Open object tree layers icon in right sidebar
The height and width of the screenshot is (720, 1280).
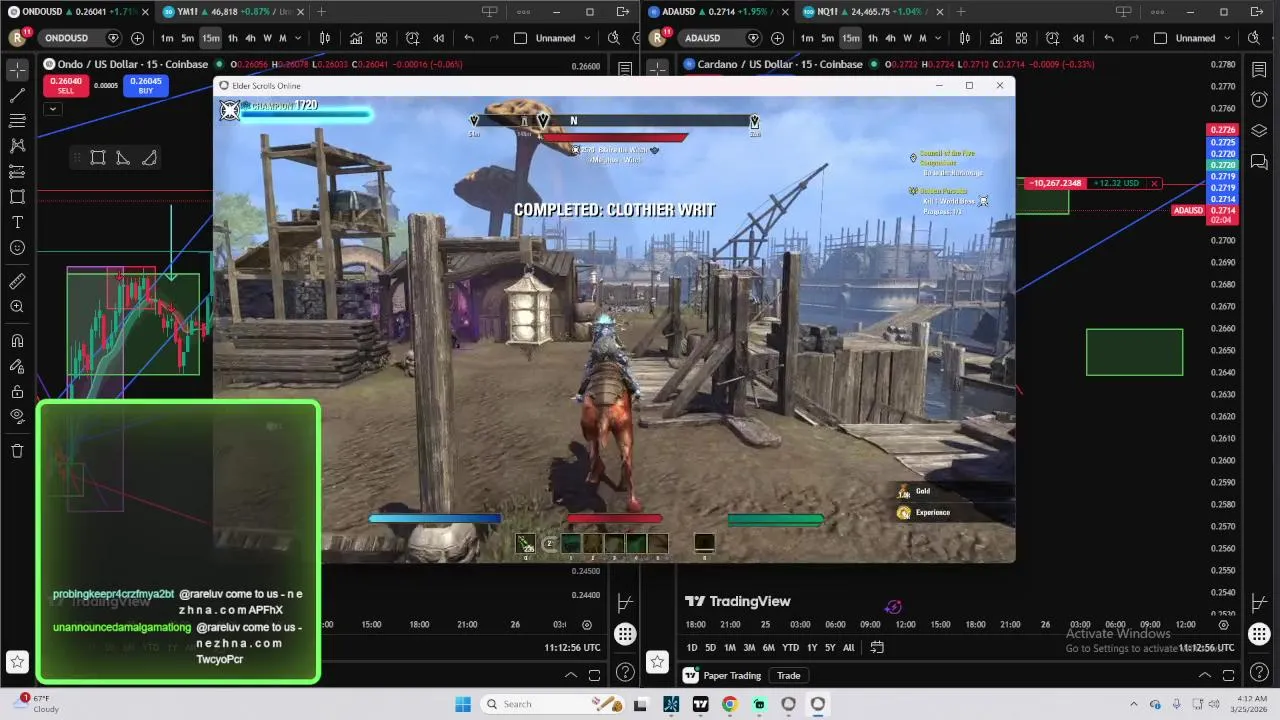[x=1259, y=131]
